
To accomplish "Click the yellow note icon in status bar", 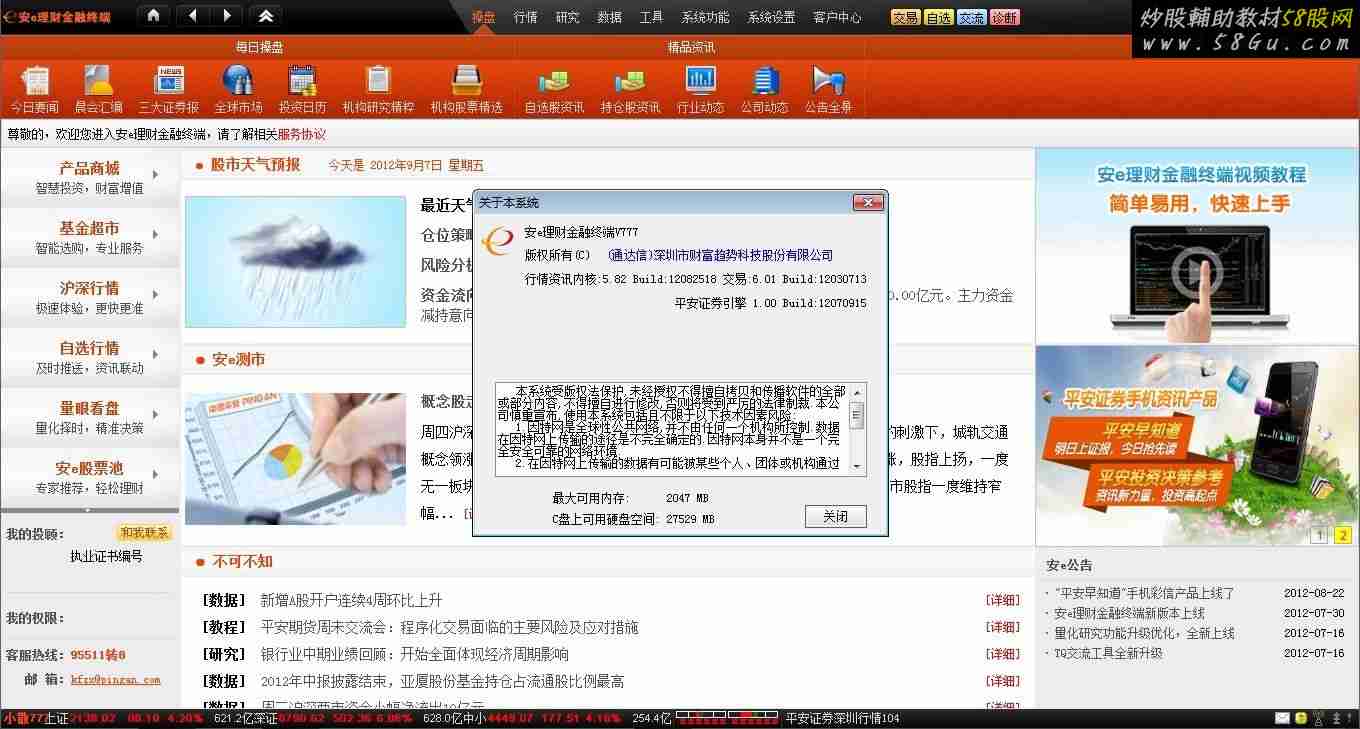I will [x=1301, y=719].
